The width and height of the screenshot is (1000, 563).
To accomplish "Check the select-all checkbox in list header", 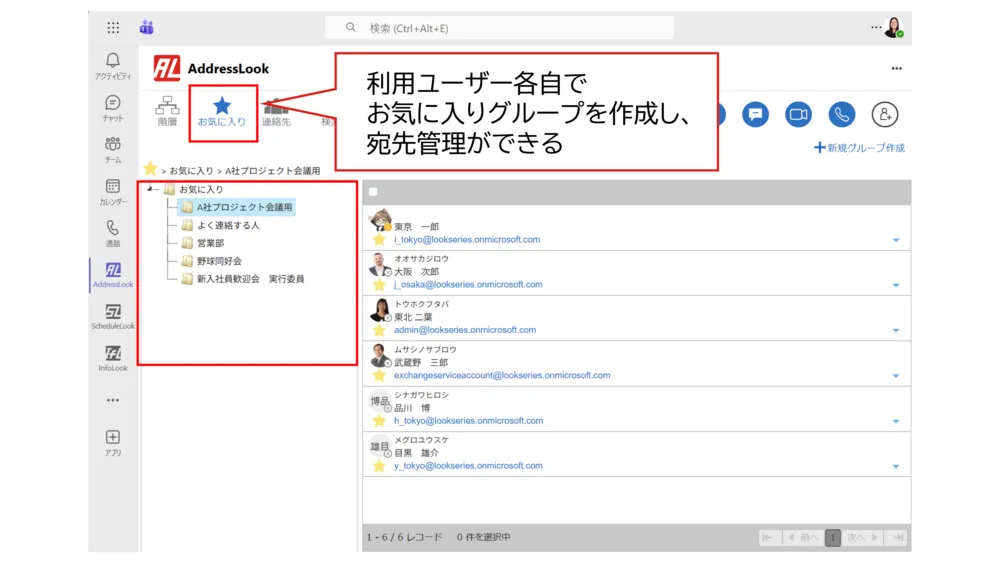I will click(x=373, y=191).
